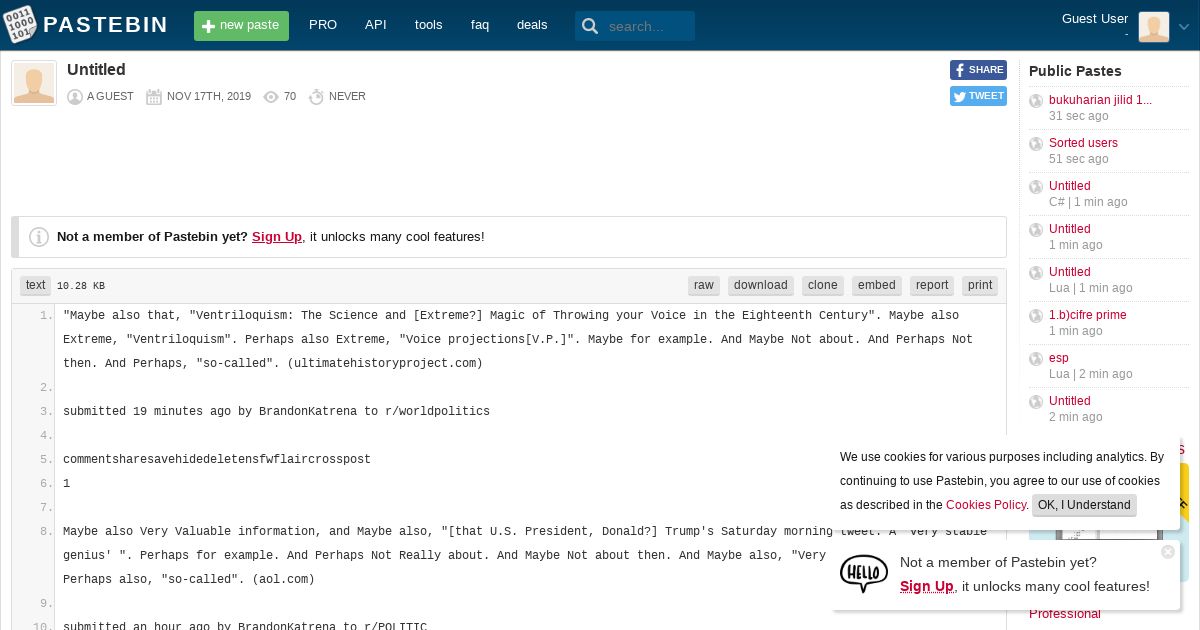Open bukuharian jilid 1... public paste
Viewport: 1200px width, 630px height.
click(x=1100, y=100)
